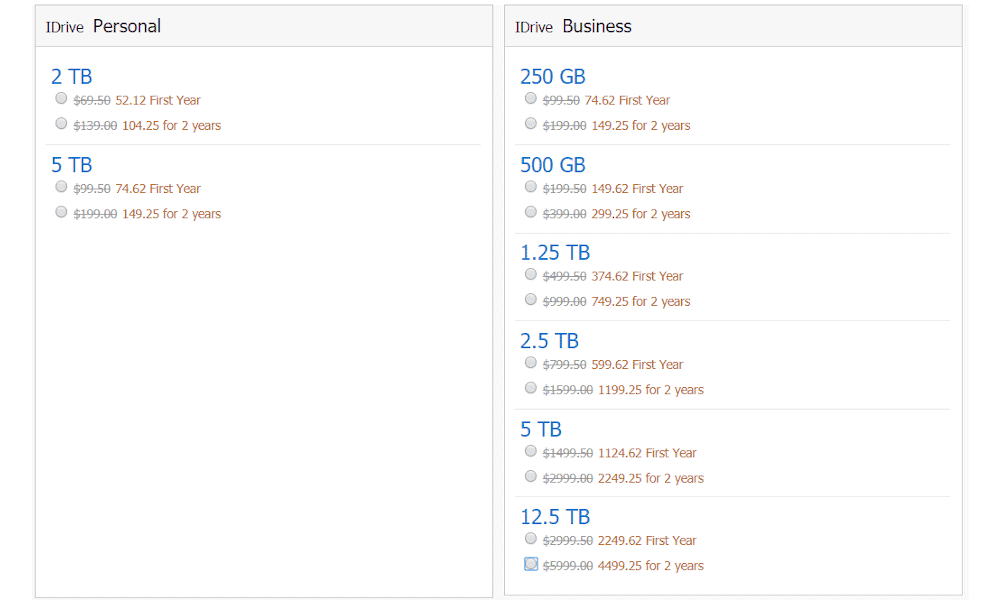Screen dimensions: 1000x600
Task: Select Business 5 TB for 2 years radio
Action: pos(531,476)
